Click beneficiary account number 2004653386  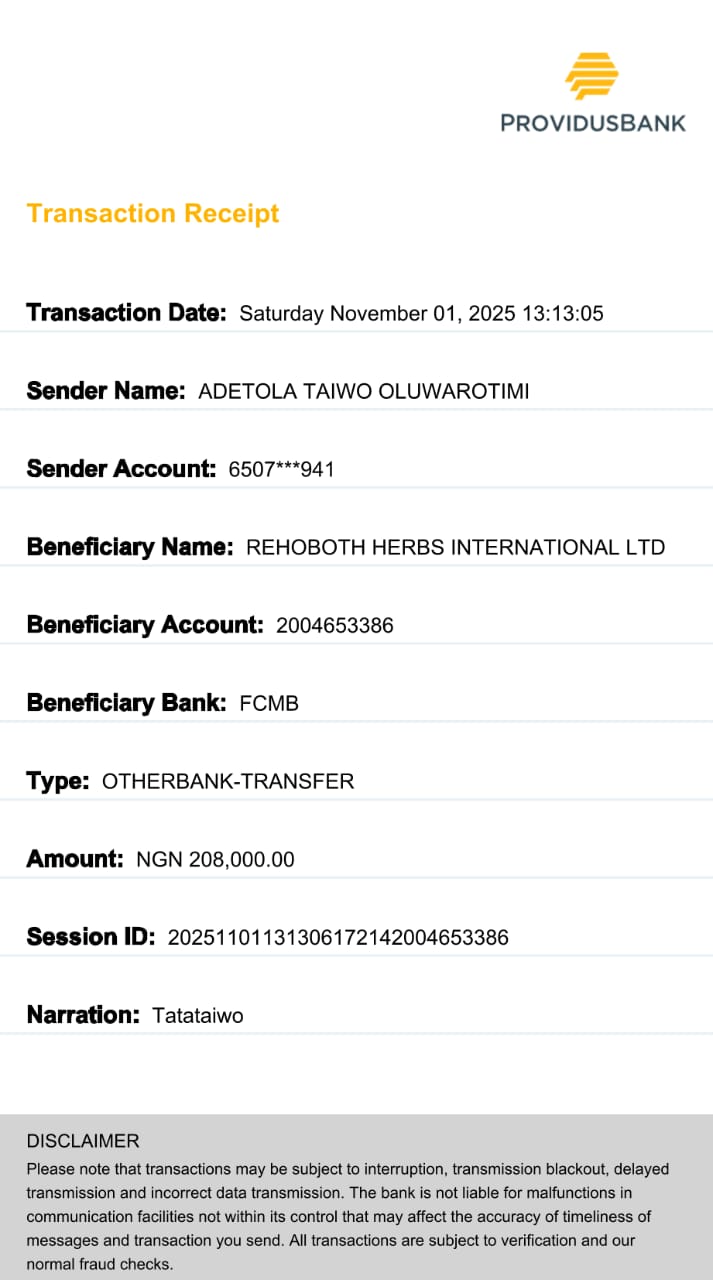pos(334,626)
